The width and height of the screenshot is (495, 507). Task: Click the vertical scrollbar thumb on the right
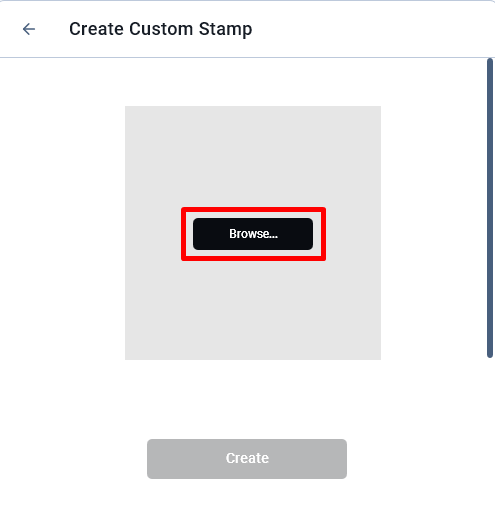490,208
